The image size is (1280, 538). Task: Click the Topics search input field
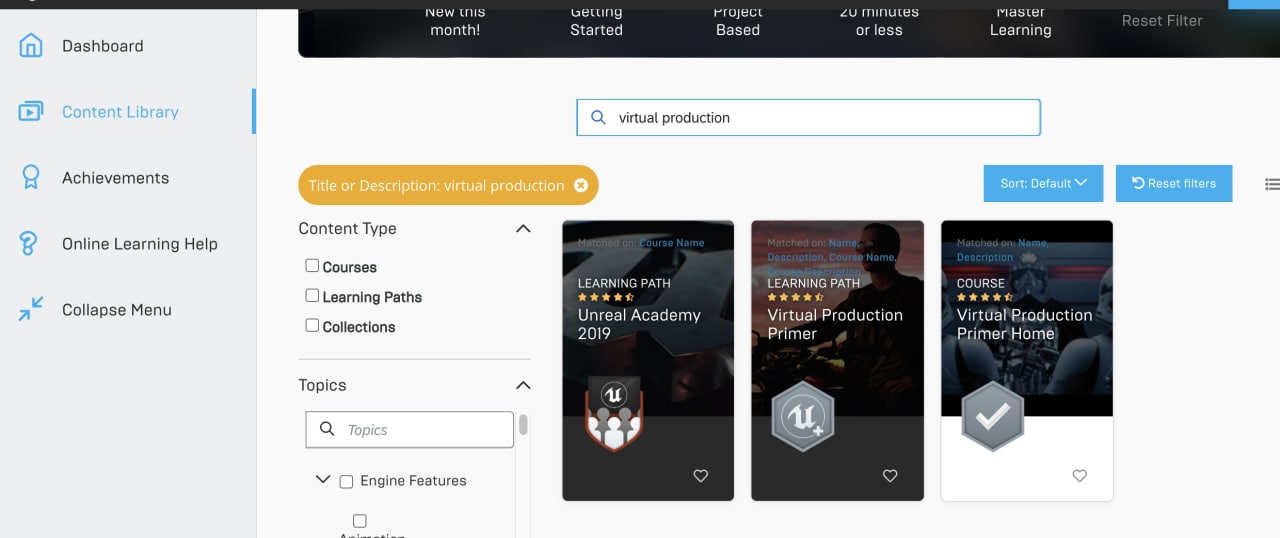click(409, 429)
